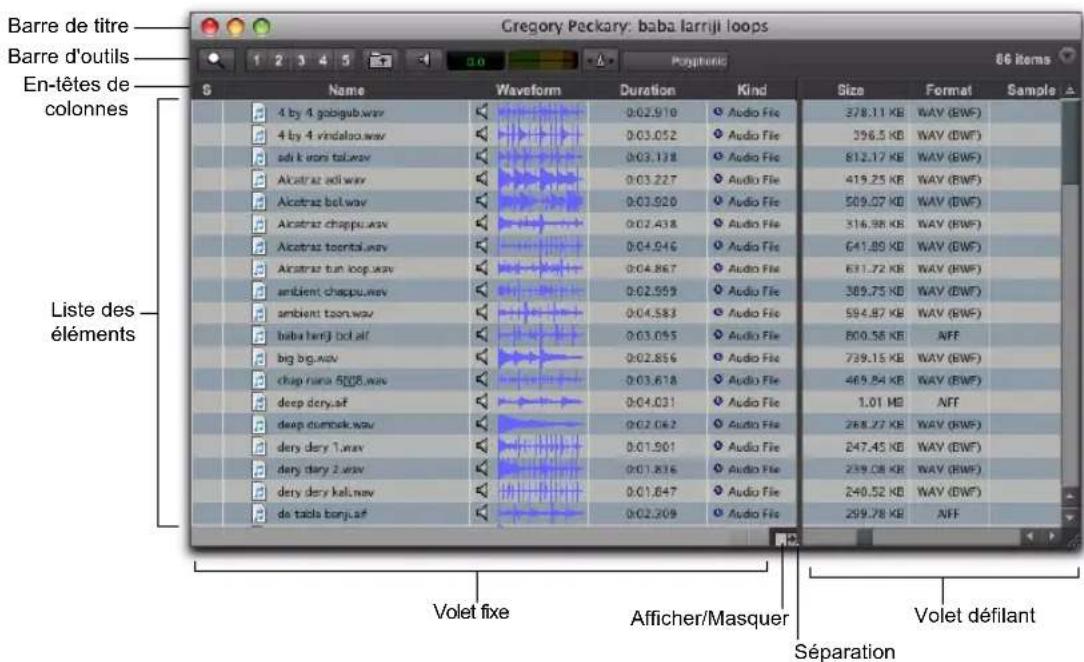Recall view preset 1
Screen dimensions: 1084x662
tap(256, 61)
